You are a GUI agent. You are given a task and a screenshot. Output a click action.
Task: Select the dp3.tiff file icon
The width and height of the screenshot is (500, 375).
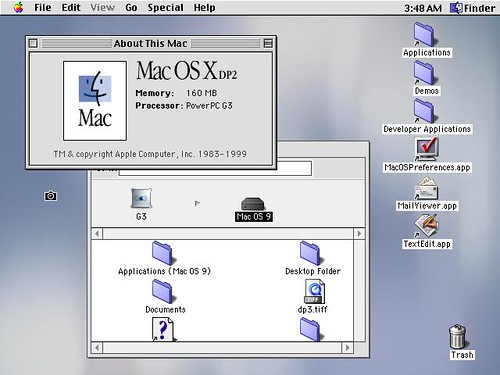(314, 292)
